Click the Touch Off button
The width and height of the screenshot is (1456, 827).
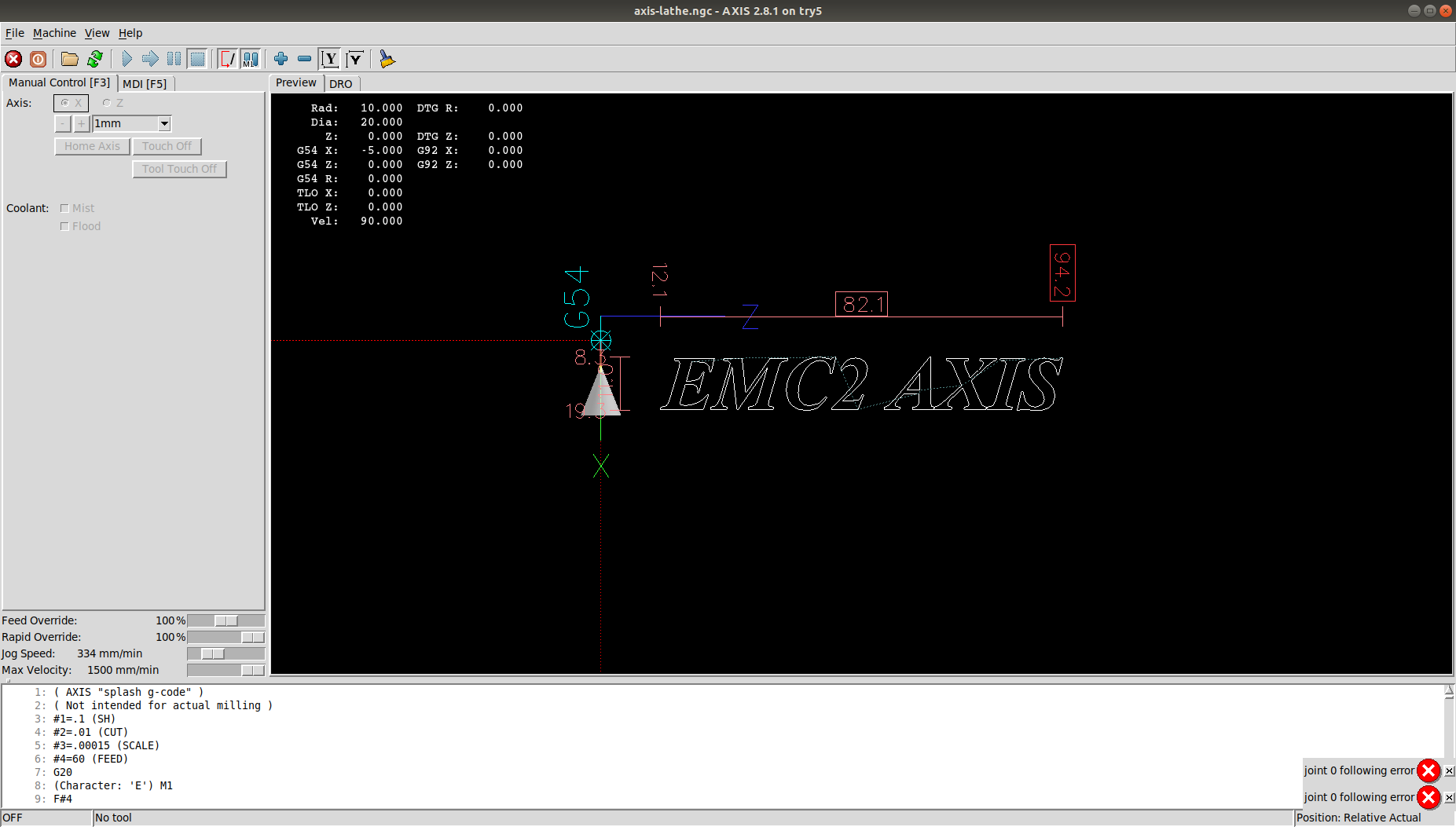click(x=167, y=146)
